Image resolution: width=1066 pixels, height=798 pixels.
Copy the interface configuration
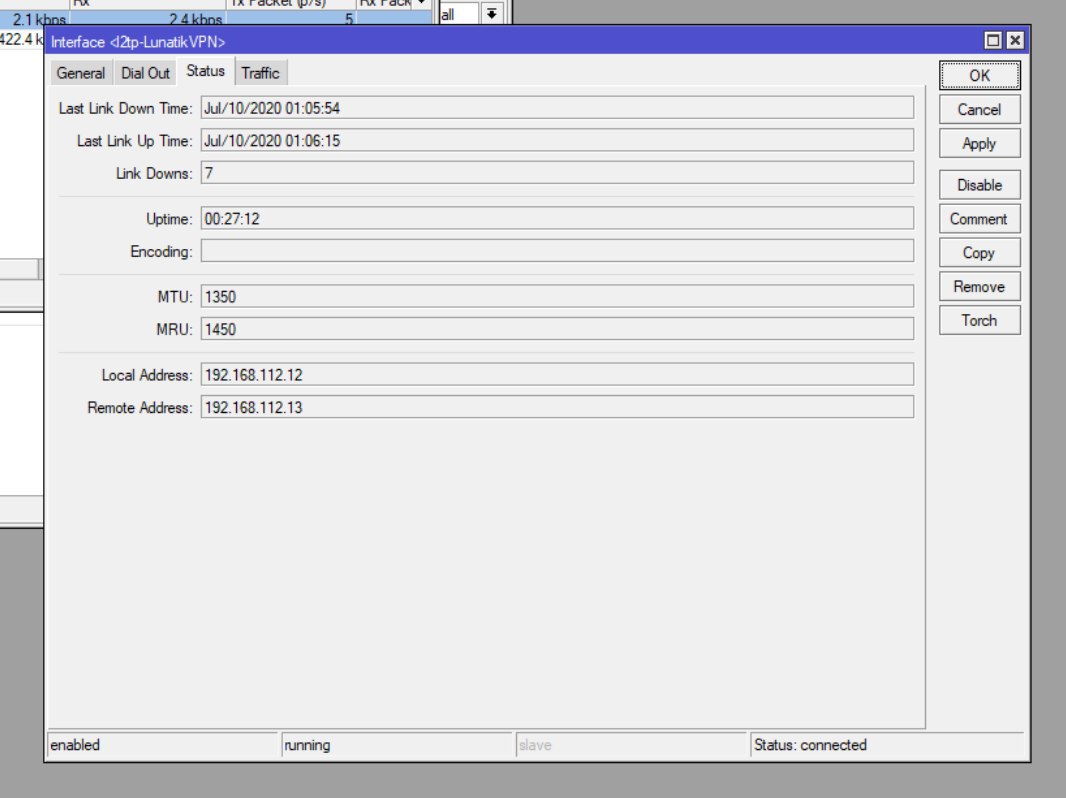[979, 253]
